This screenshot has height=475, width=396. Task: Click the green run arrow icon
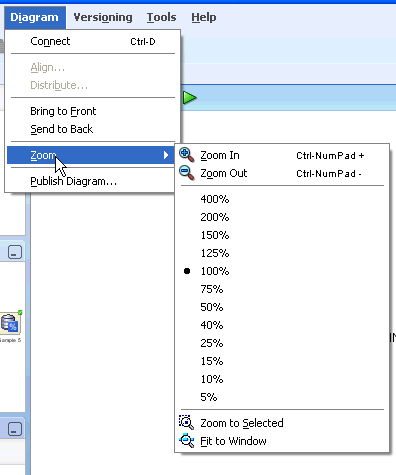tap(190, 98)
